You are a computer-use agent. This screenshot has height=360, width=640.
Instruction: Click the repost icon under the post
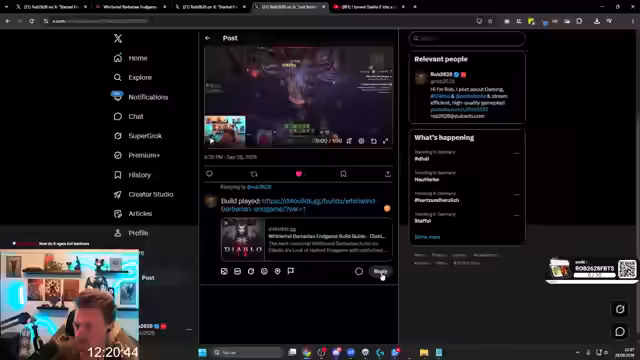click(254, 174)
